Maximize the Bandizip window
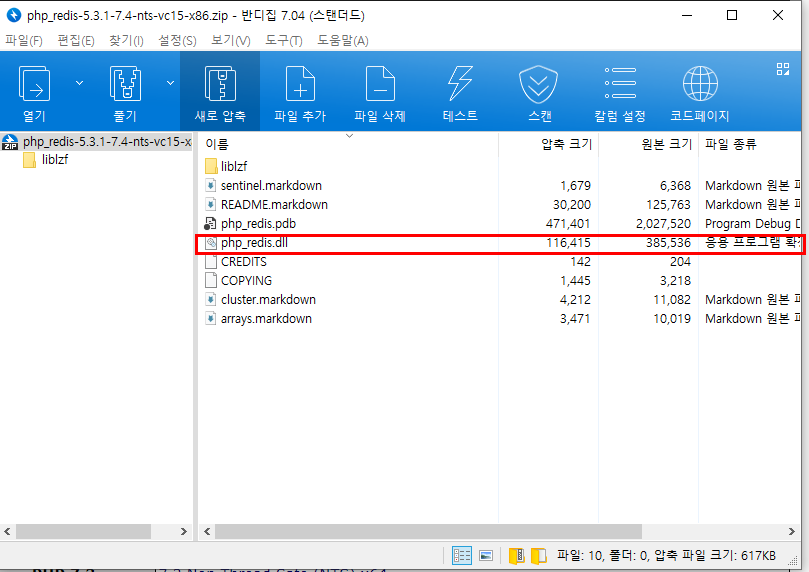 pos(732,15)
